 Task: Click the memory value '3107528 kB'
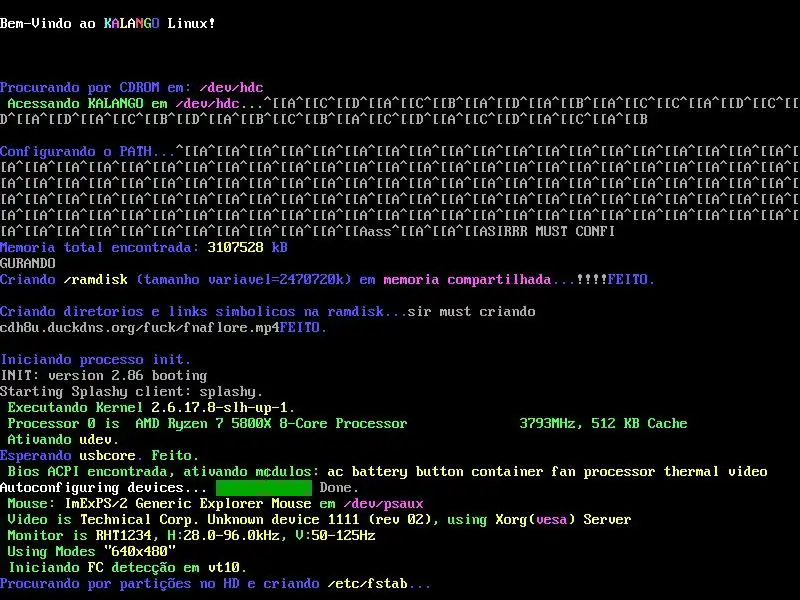pyautogui.click(x=247, y=247)
